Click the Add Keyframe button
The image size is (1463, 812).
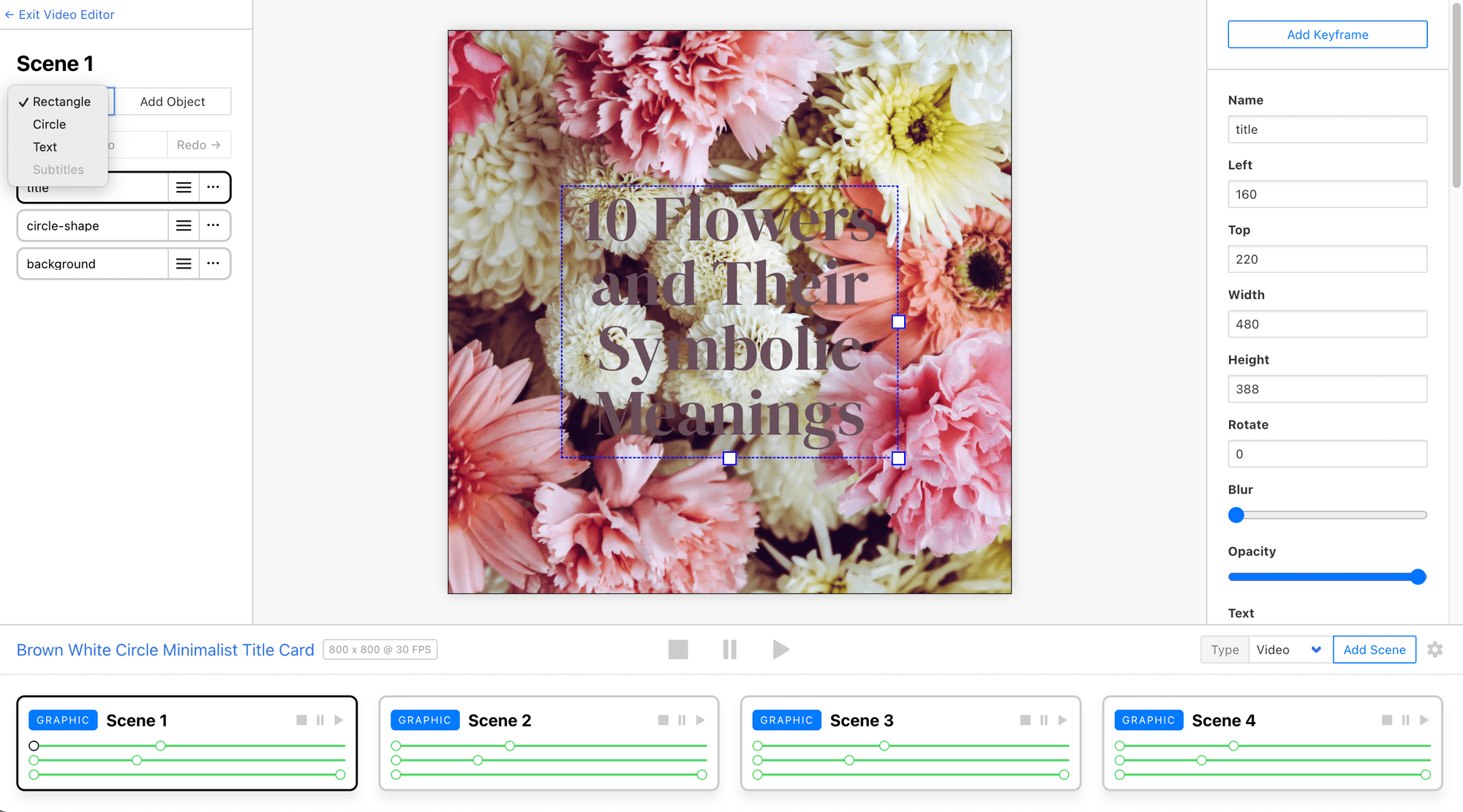click(1327, 34)
